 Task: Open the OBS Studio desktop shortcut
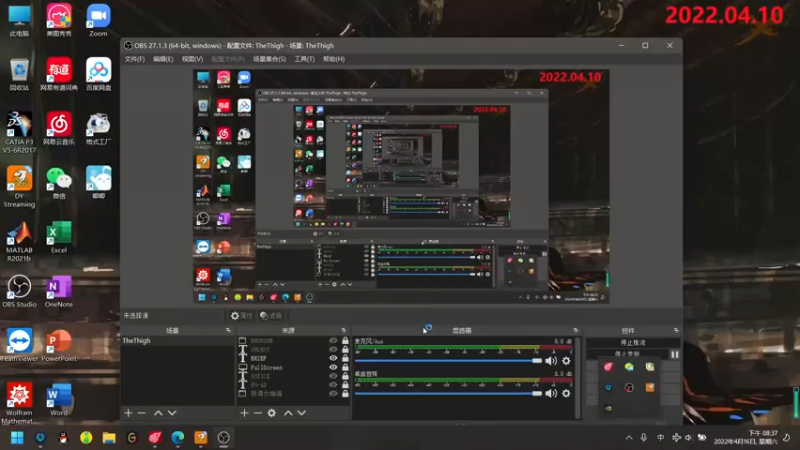(19, 292)
